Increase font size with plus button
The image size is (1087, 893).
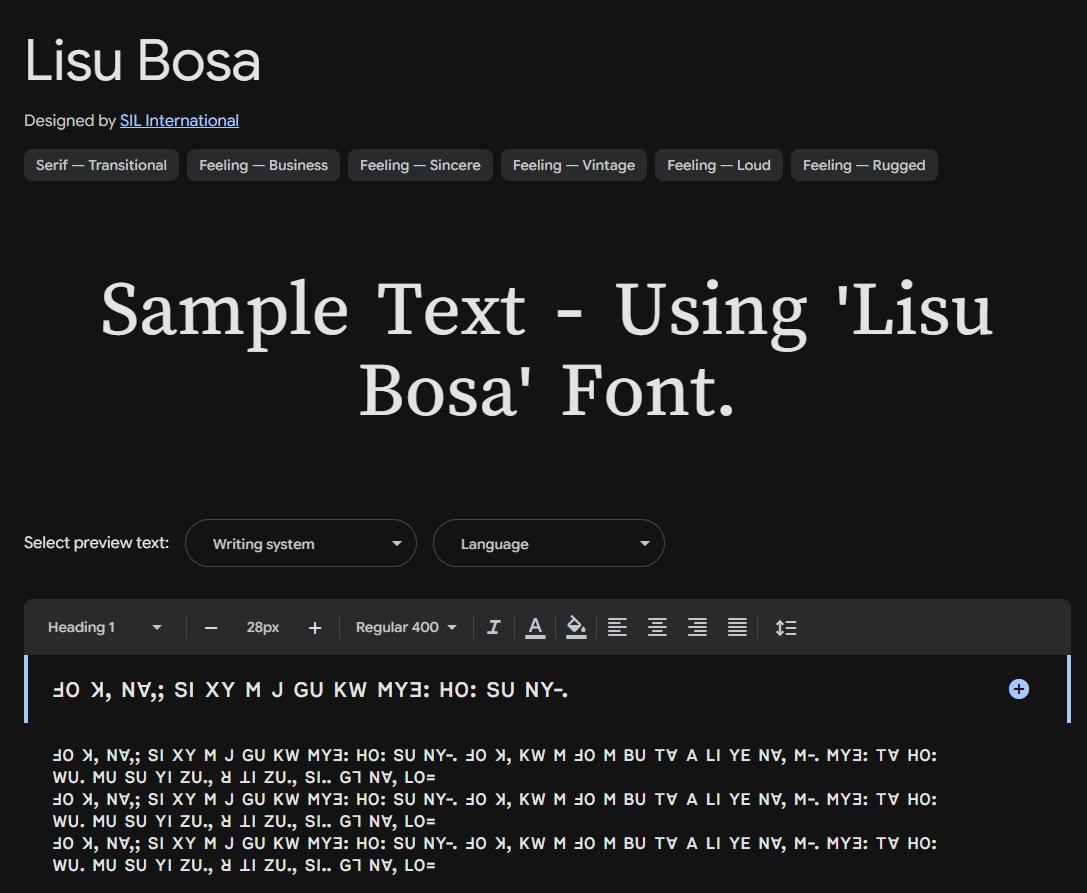315,628
